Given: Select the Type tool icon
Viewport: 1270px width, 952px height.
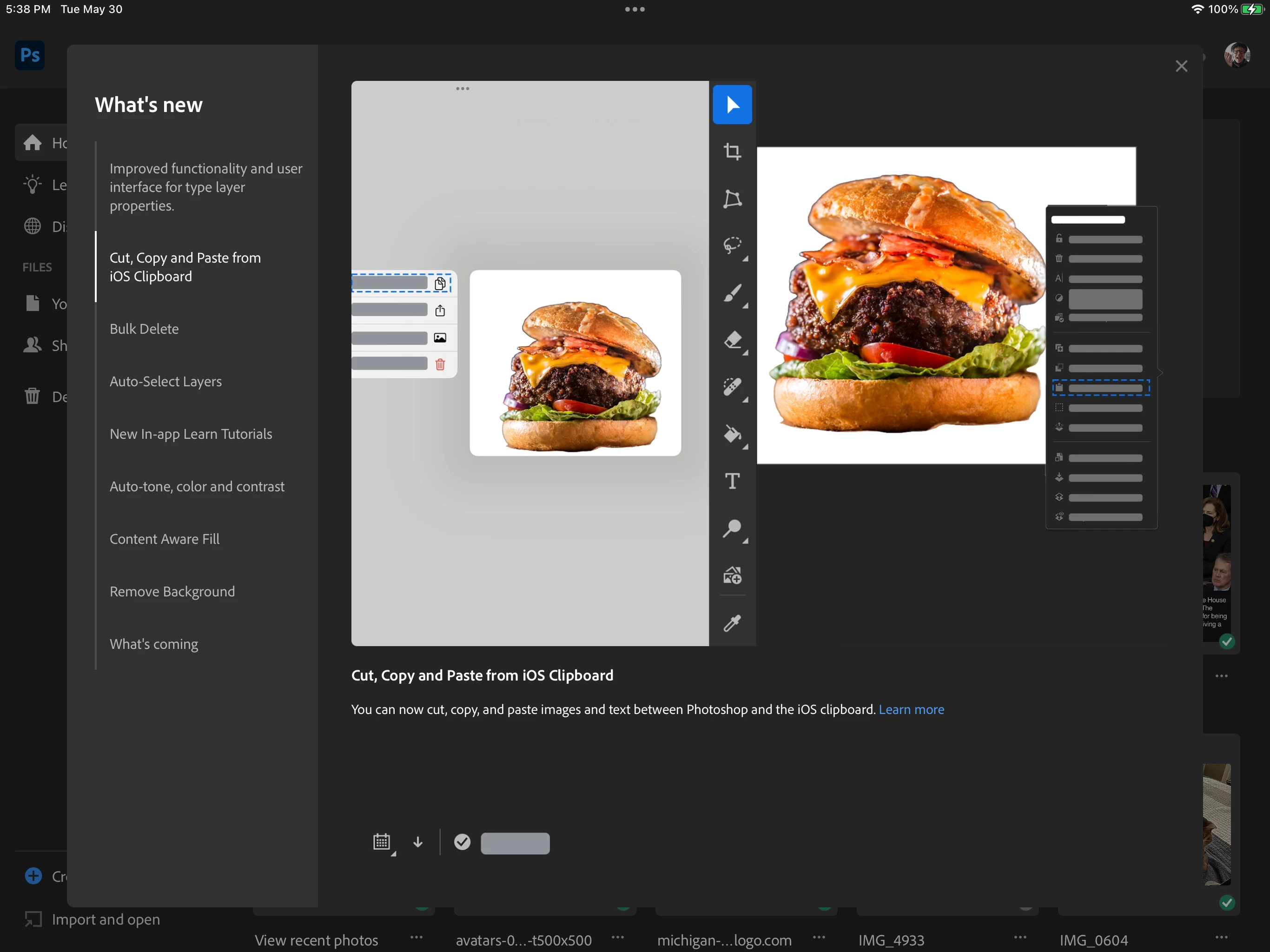Looking at the screenshot, I should click(732, 481).
